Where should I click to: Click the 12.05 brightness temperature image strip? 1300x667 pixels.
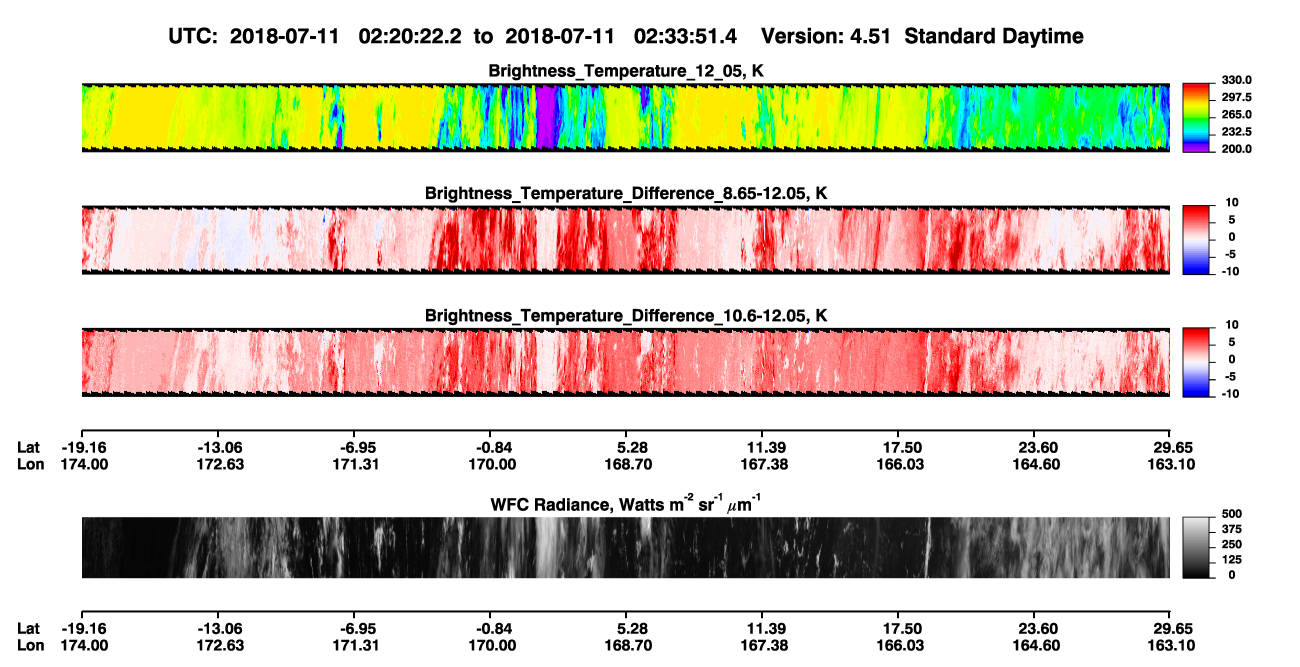(626, 118)
